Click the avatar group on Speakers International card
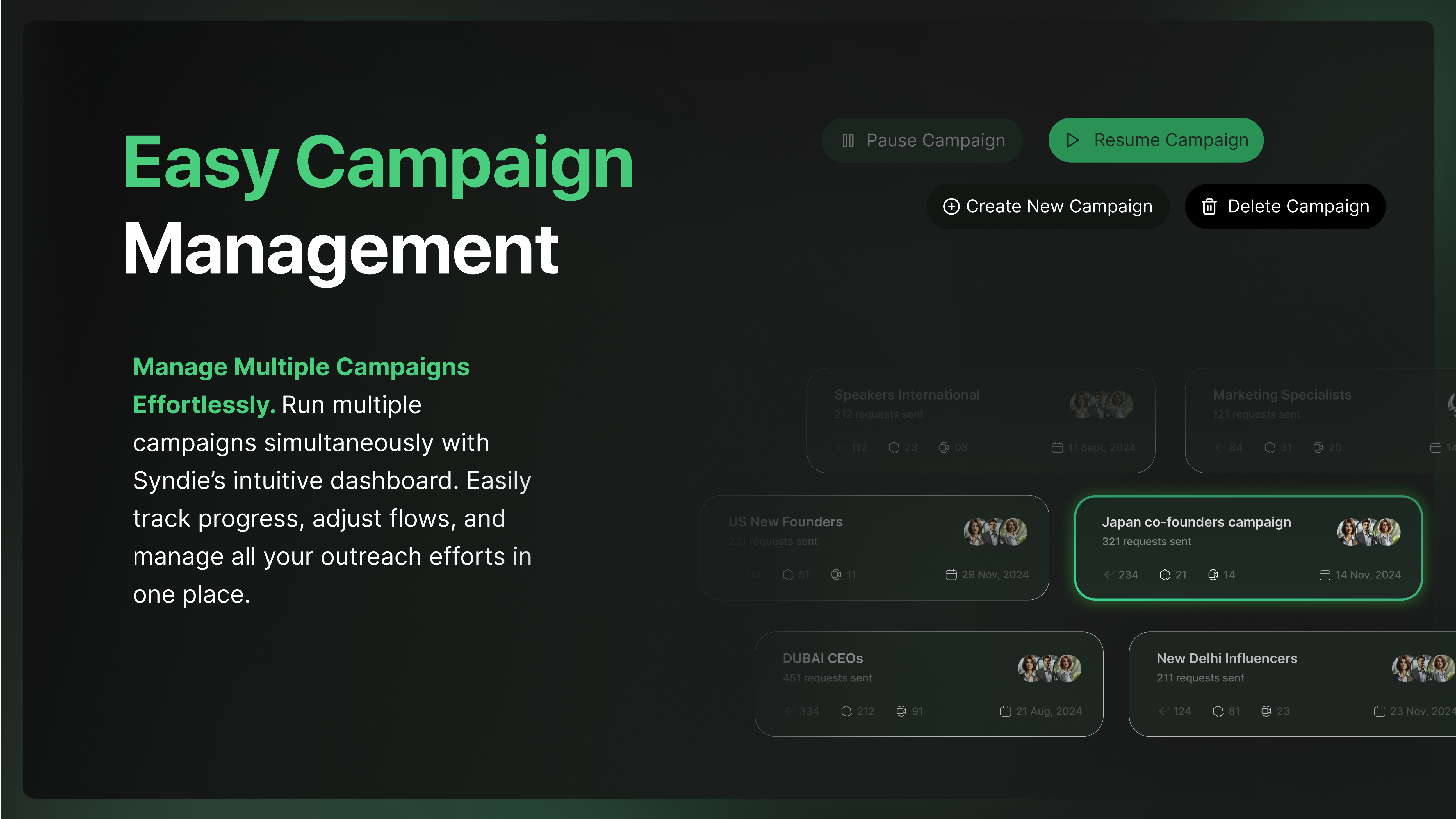1456x819 pixels. (x=1101, y=405)
